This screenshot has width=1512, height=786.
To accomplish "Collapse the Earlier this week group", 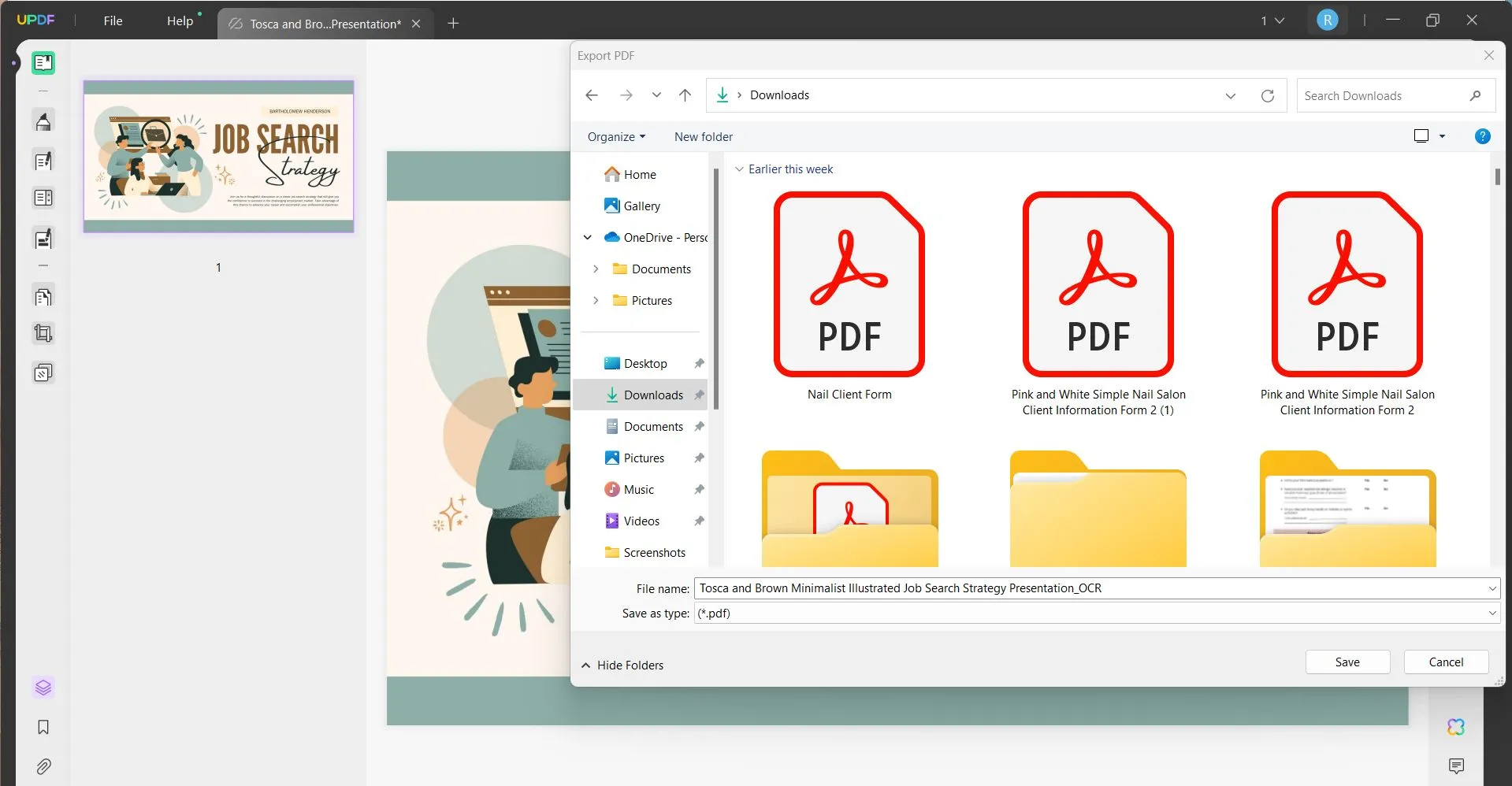I will click(740, 169).
